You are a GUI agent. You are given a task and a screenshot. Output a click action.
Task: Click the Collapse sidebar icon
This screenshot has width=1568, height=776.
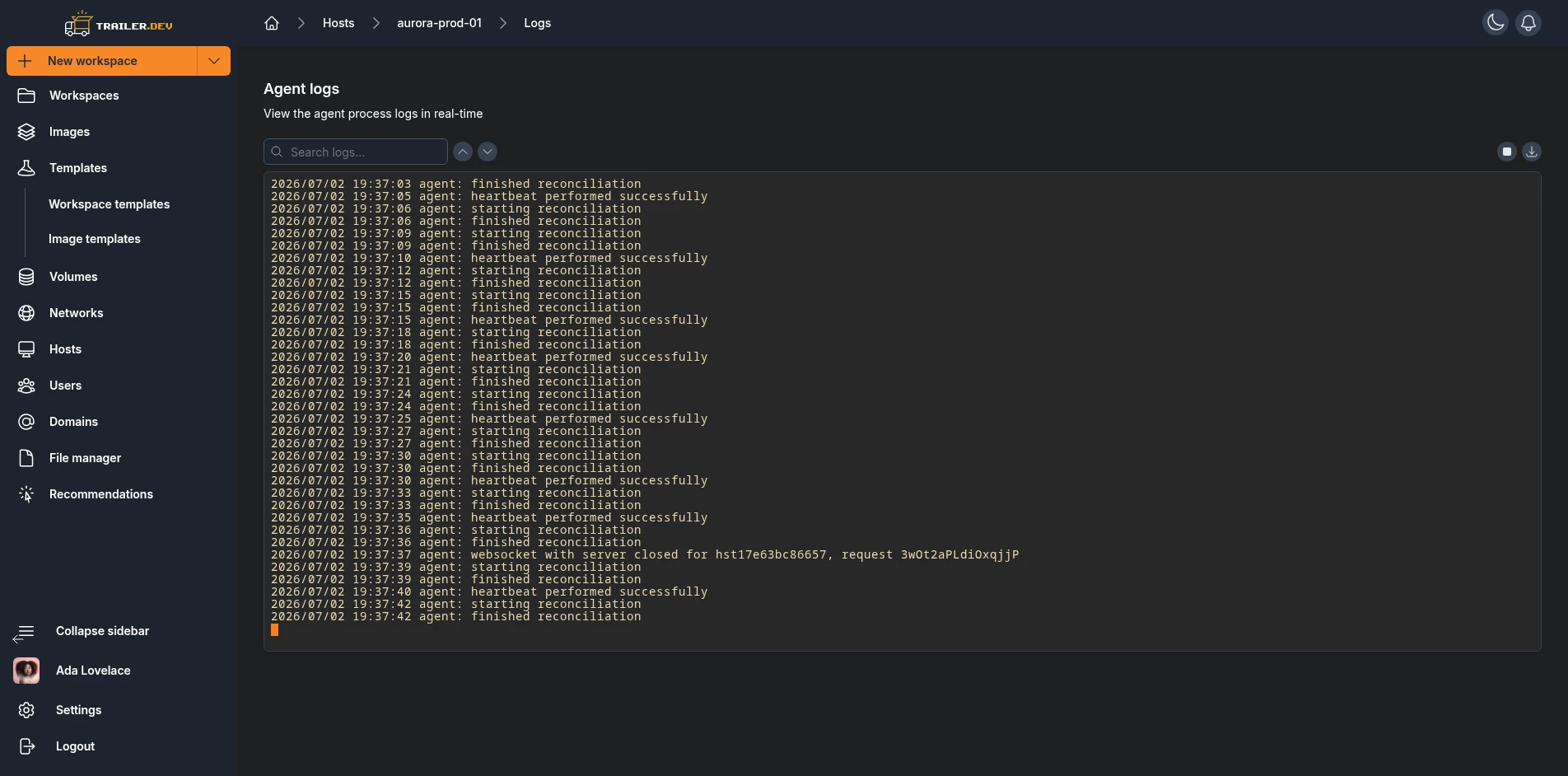coord(24,633)
